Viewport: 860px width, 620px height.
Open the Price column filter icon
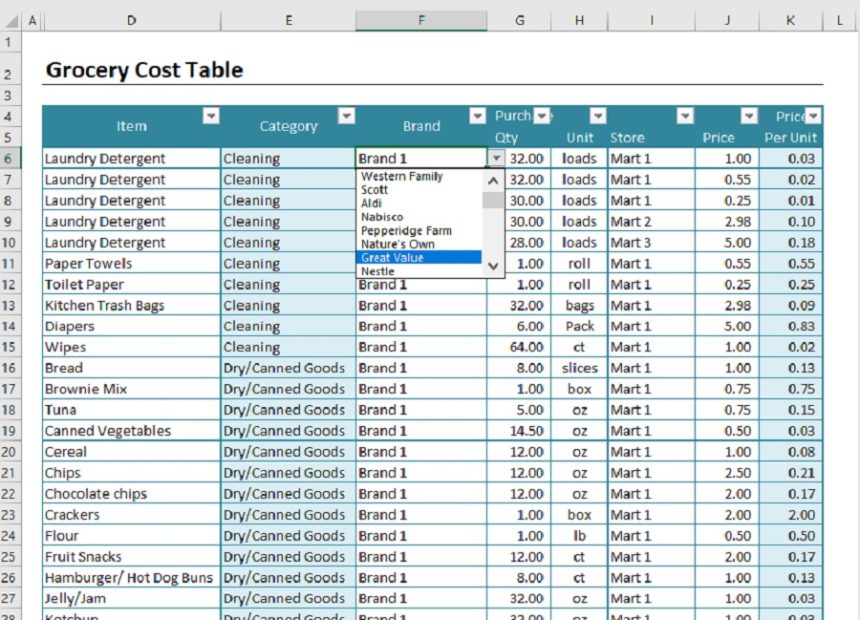click(749, 116)
